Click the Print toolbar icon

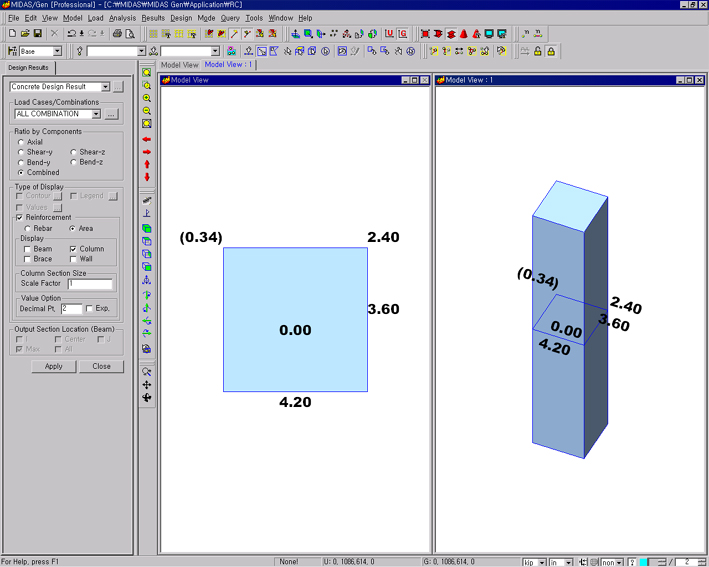tap(118, 34)
